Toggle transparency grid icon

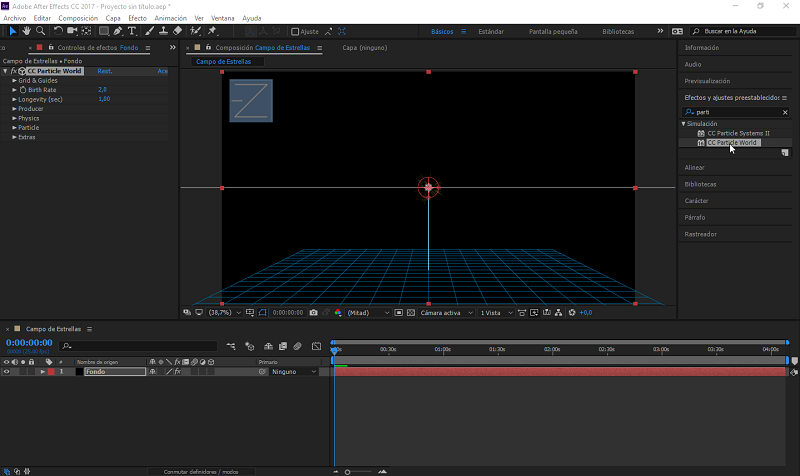click(x=411, y=313)
